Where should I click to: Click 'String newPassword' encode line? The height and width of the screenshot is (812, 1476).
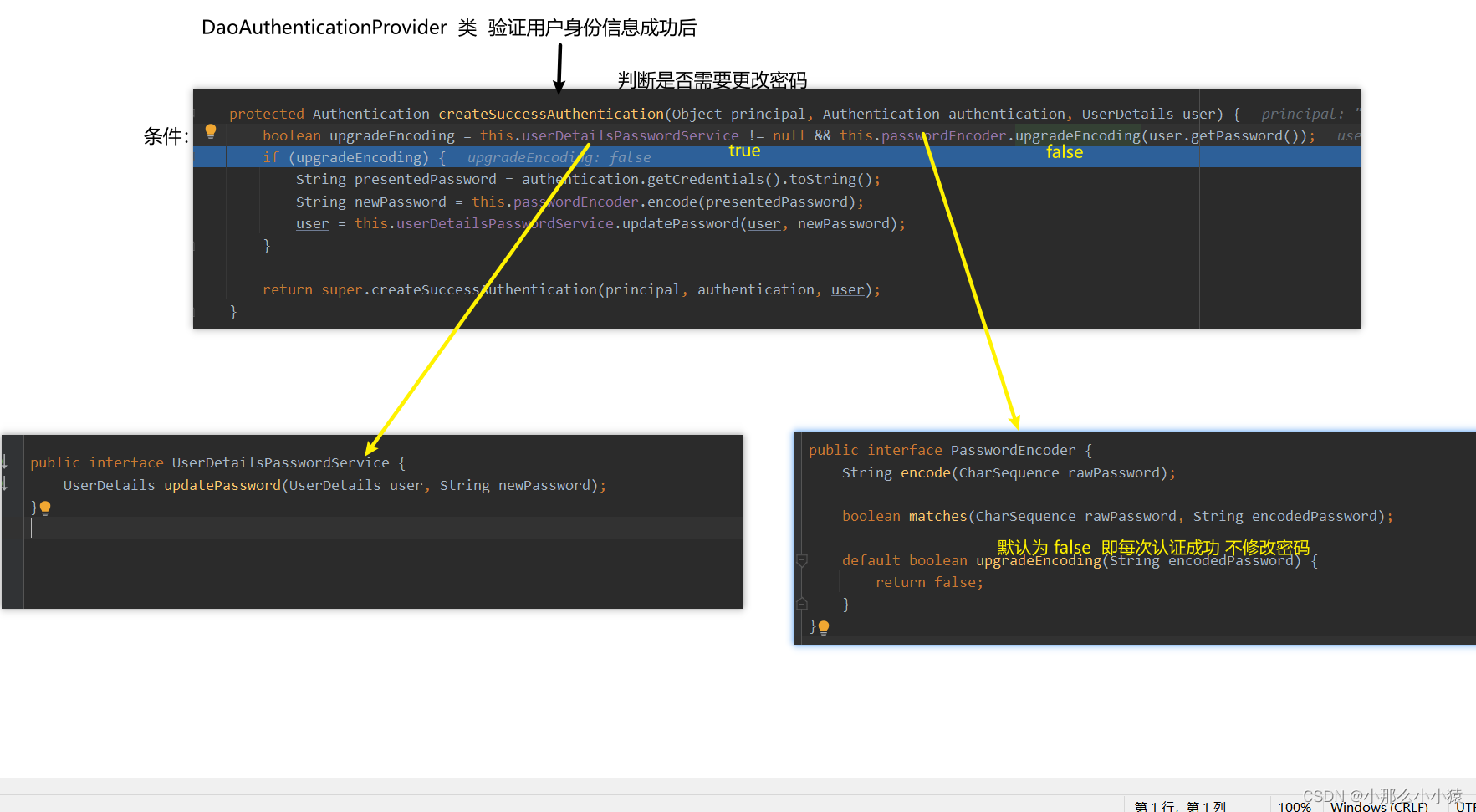580,202
